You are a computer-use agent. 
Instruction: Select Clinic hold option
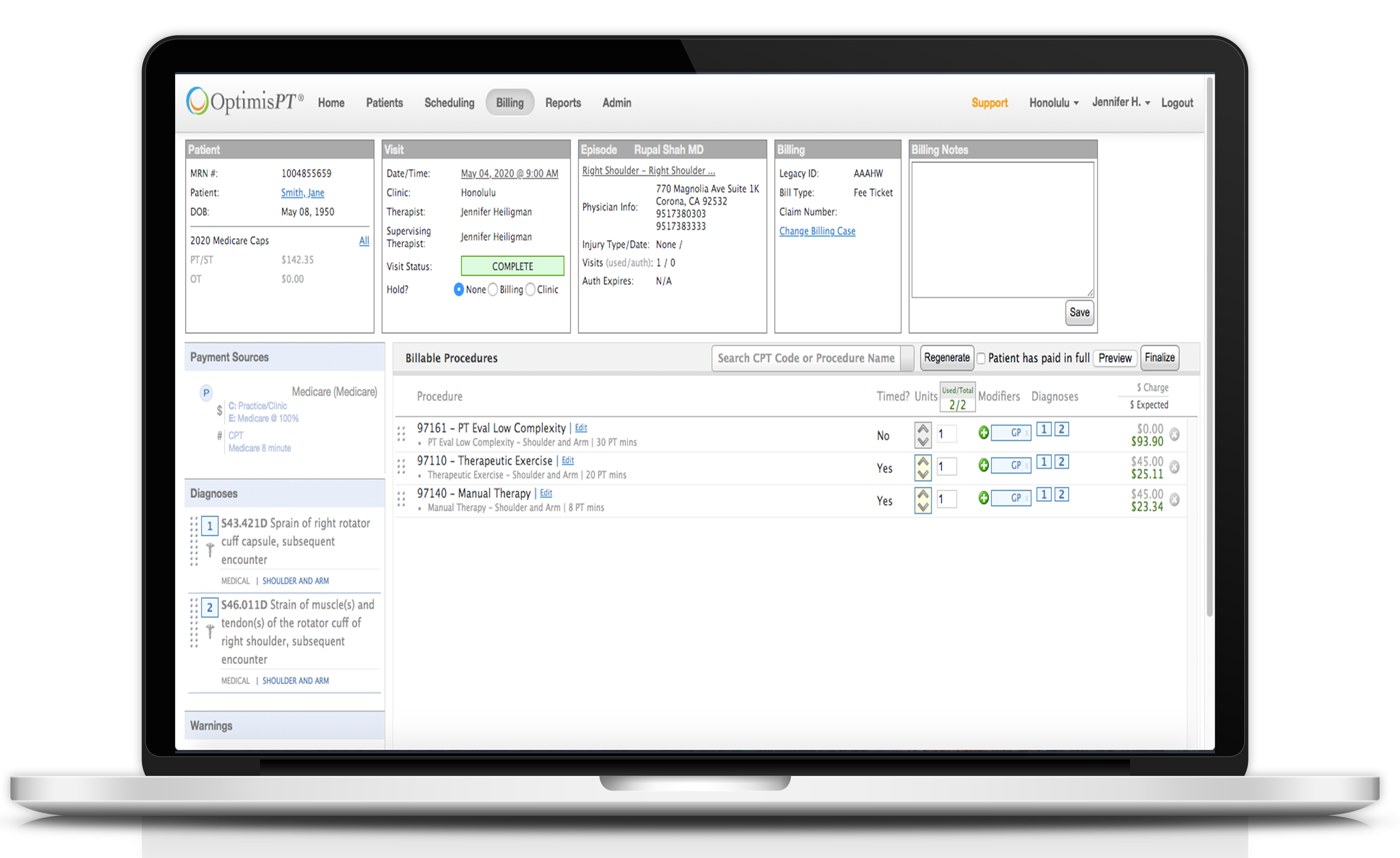(x=530, y=290)
